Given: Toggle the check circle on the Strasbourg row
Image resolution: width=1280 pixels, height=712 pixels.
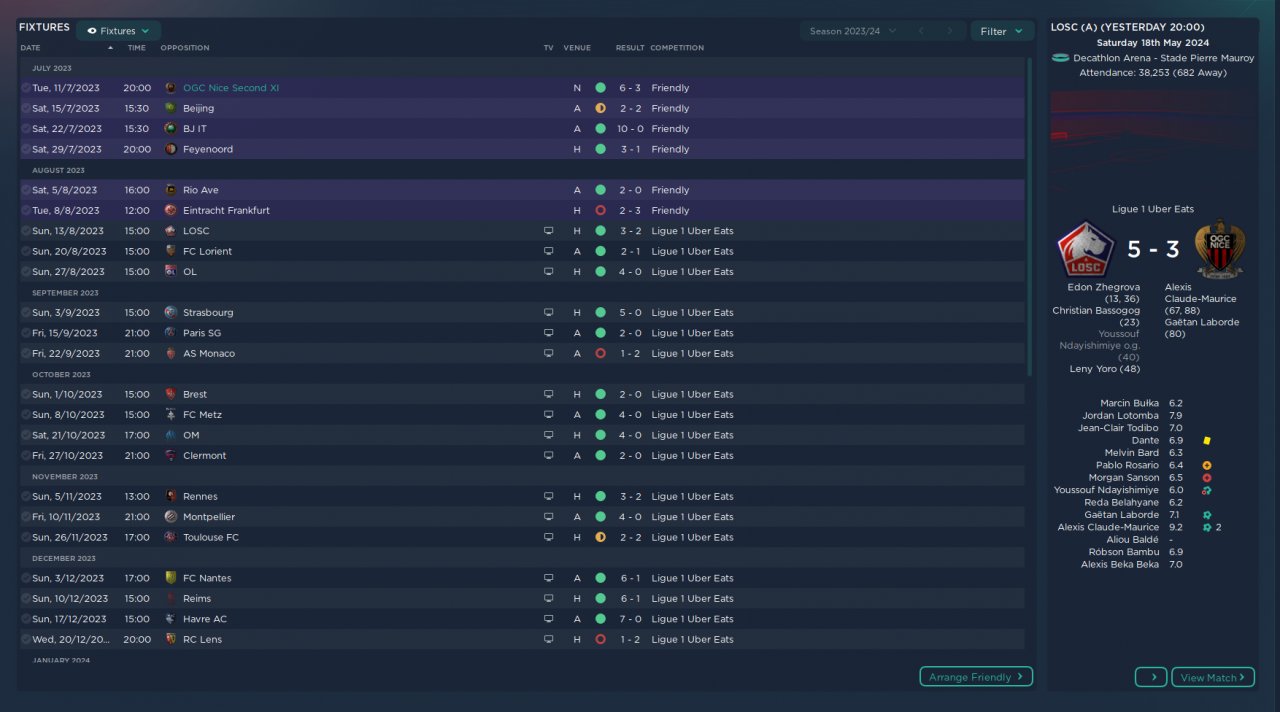Looking at the screenshot, I should [26, 312].
